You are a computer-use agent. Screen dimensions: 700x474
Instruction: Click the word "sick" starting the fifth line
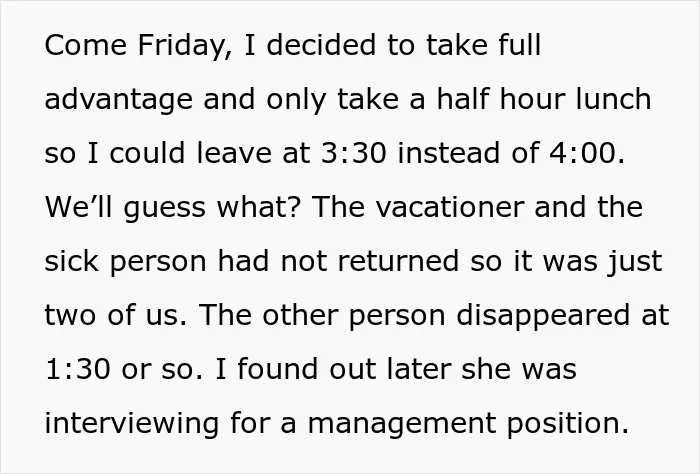[x=71, y=261]
